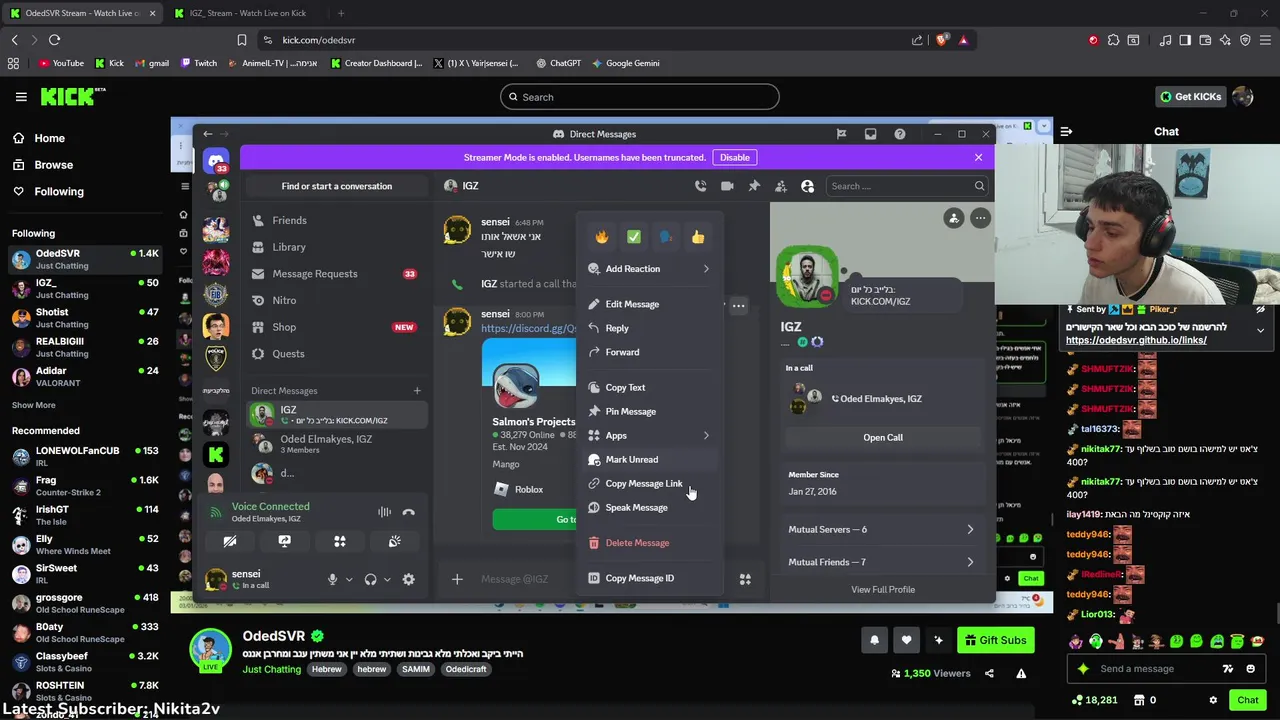1280x720 pixels.
Task: Disable Streamer Mode button
Action: (x=734, y=157)
